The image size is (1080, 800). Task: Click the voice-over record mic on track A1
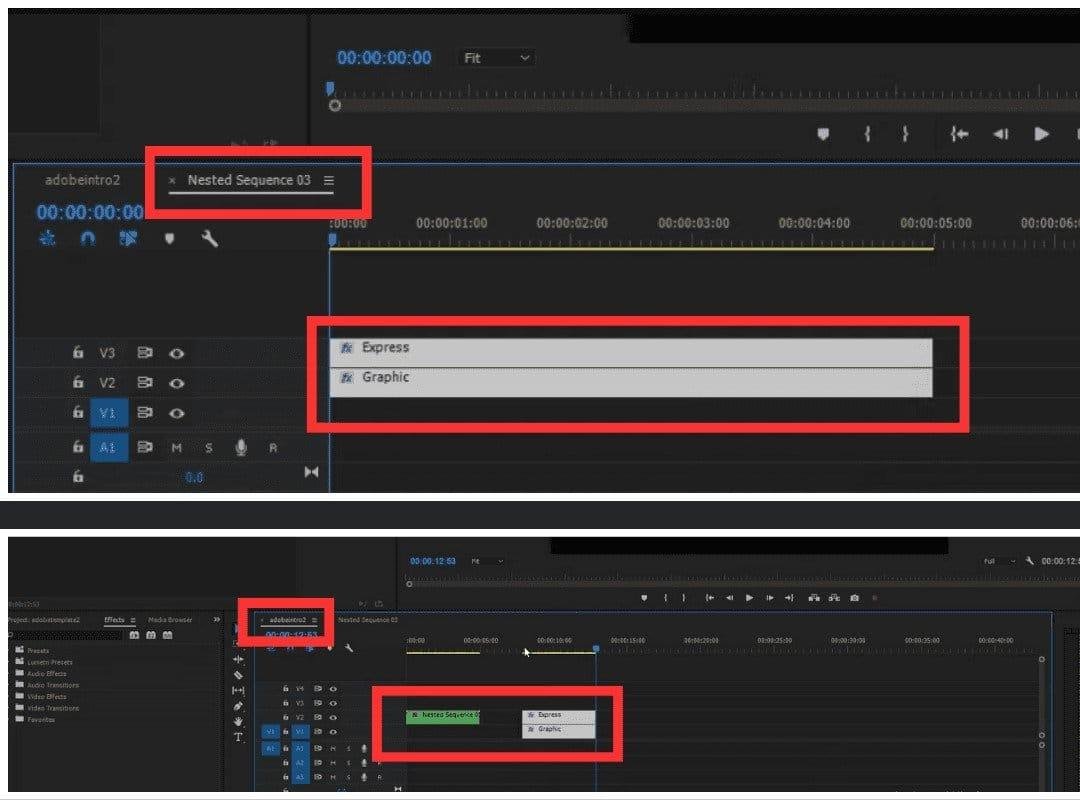[241, 448]
